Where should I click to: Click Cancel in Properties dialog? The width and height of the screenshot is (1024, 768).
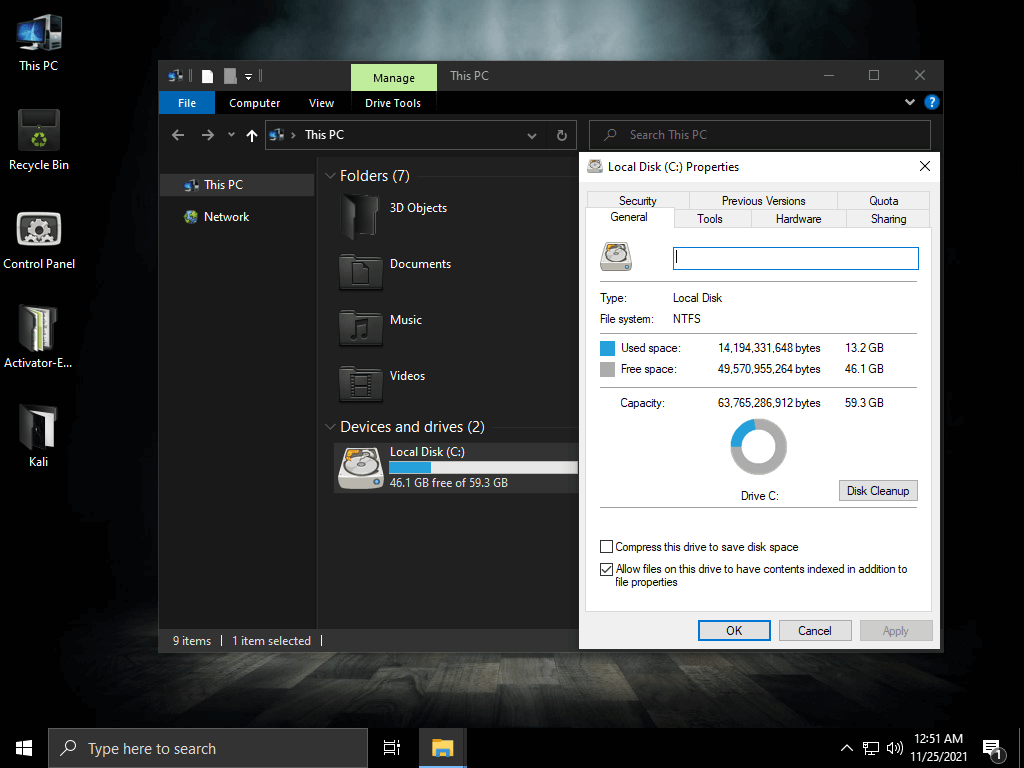(815, 630)
